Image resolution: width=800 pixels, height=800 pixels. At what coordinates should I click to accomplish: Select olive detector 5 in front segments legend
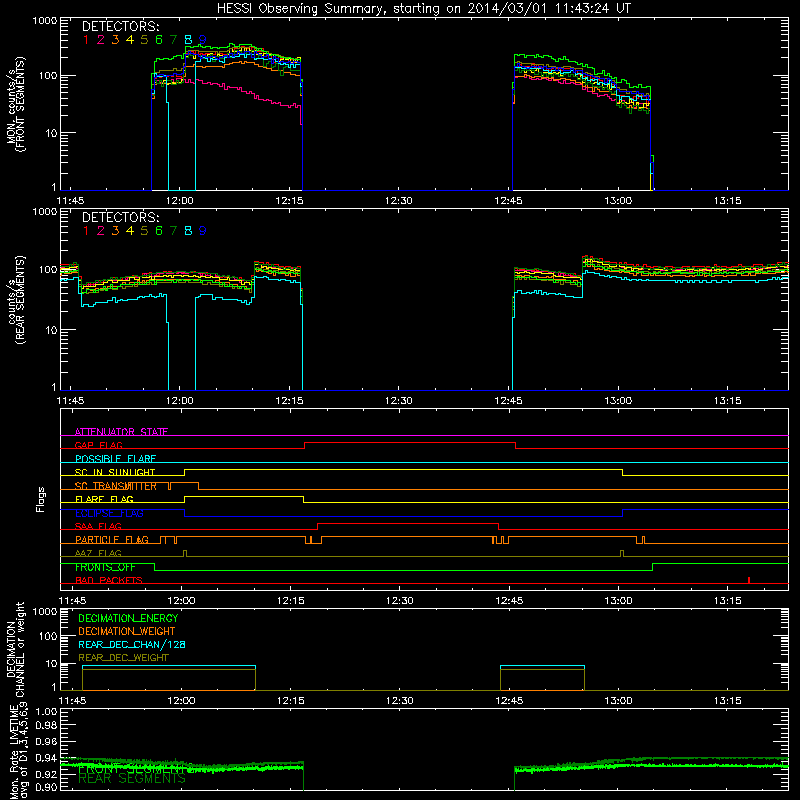[x=144, y=40]
